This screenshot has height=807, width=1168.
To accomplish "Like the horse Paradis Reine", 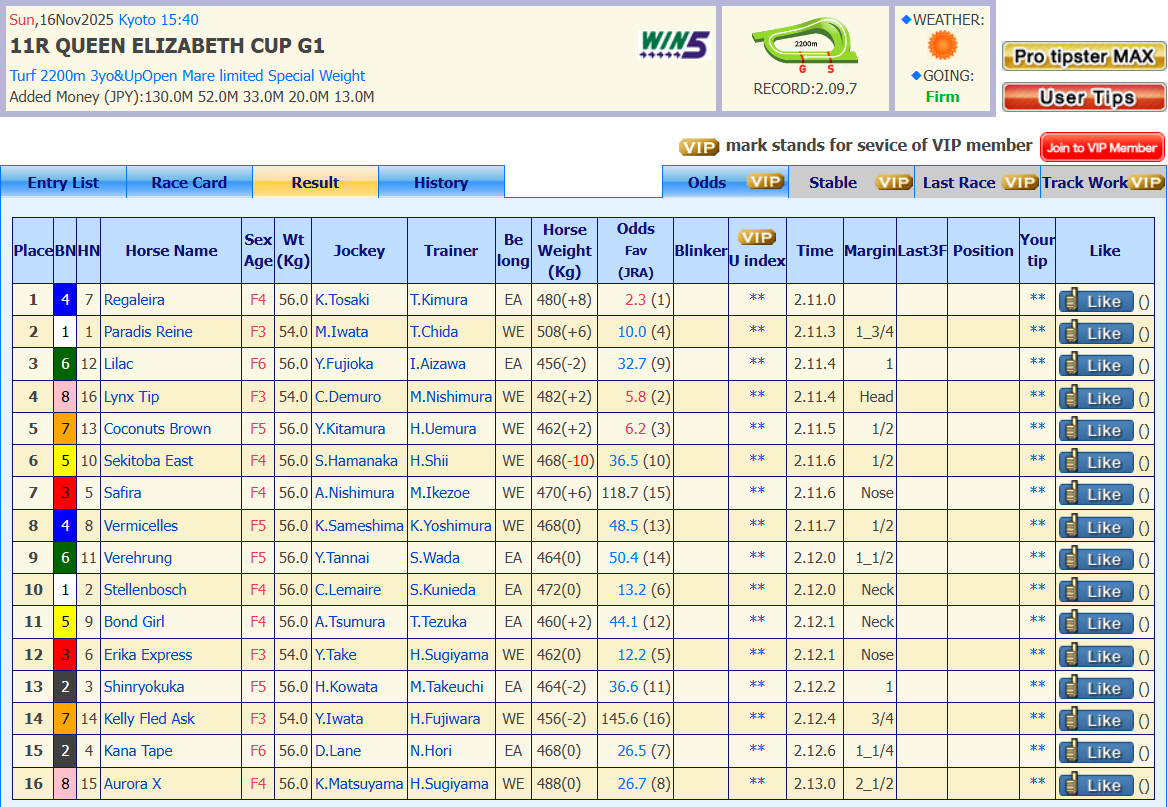I will pyautogui.click(x=1096, y=333).
